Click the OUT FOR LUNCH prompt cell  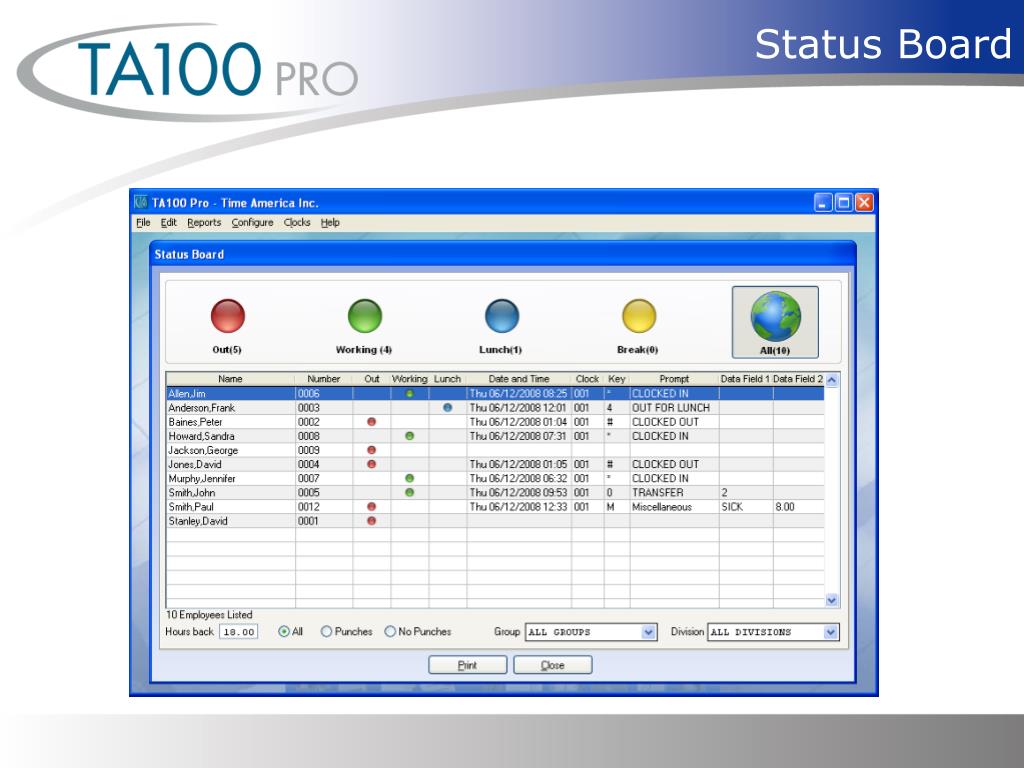[x=675, y=408]
